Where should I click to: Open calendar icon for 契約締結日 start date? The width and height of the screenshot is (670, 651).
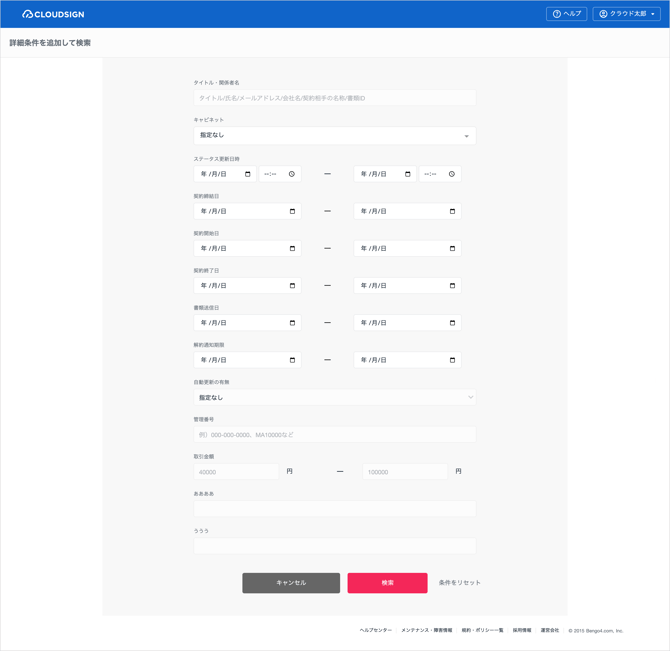click(292, 211)
